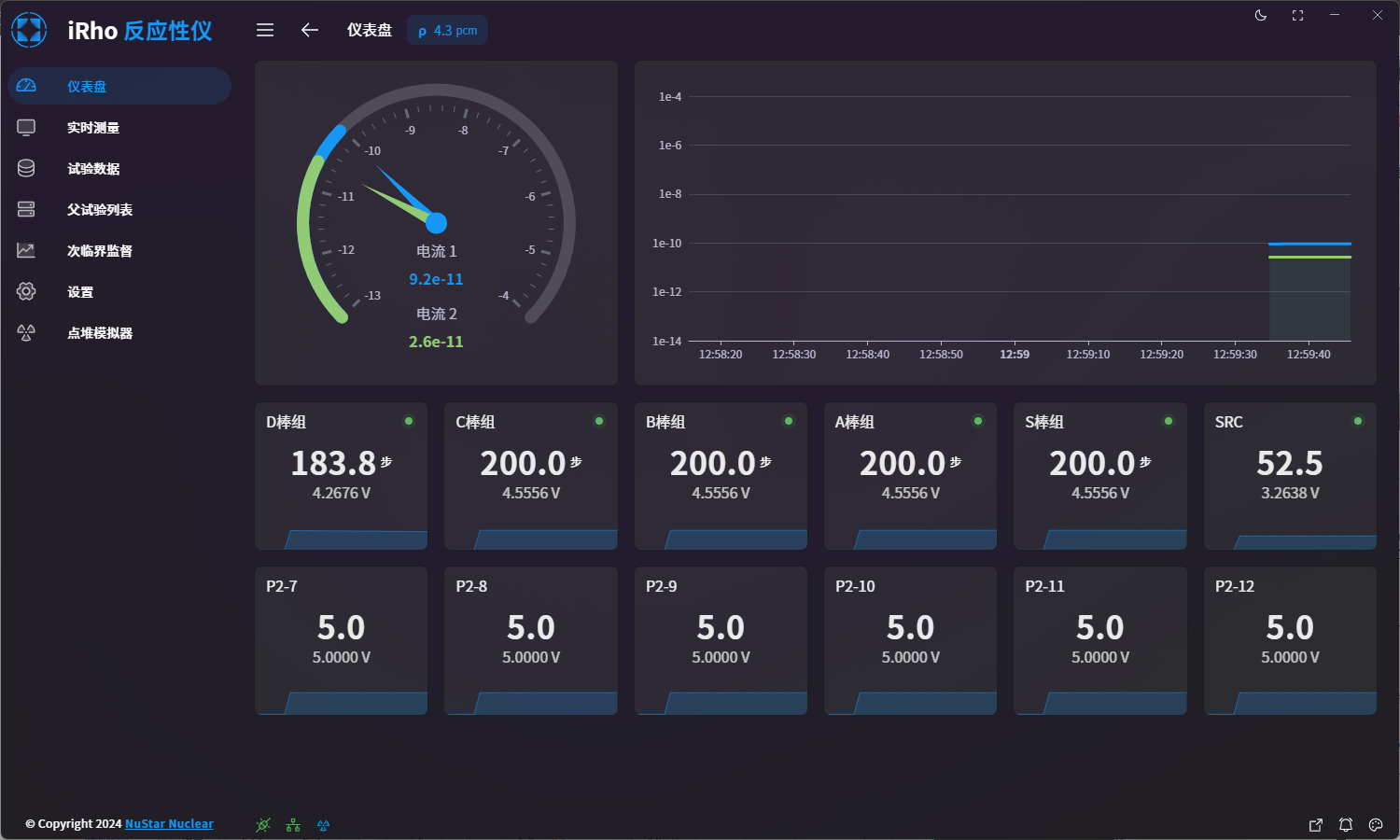Click the iRho app logo icon

(29, 30)
